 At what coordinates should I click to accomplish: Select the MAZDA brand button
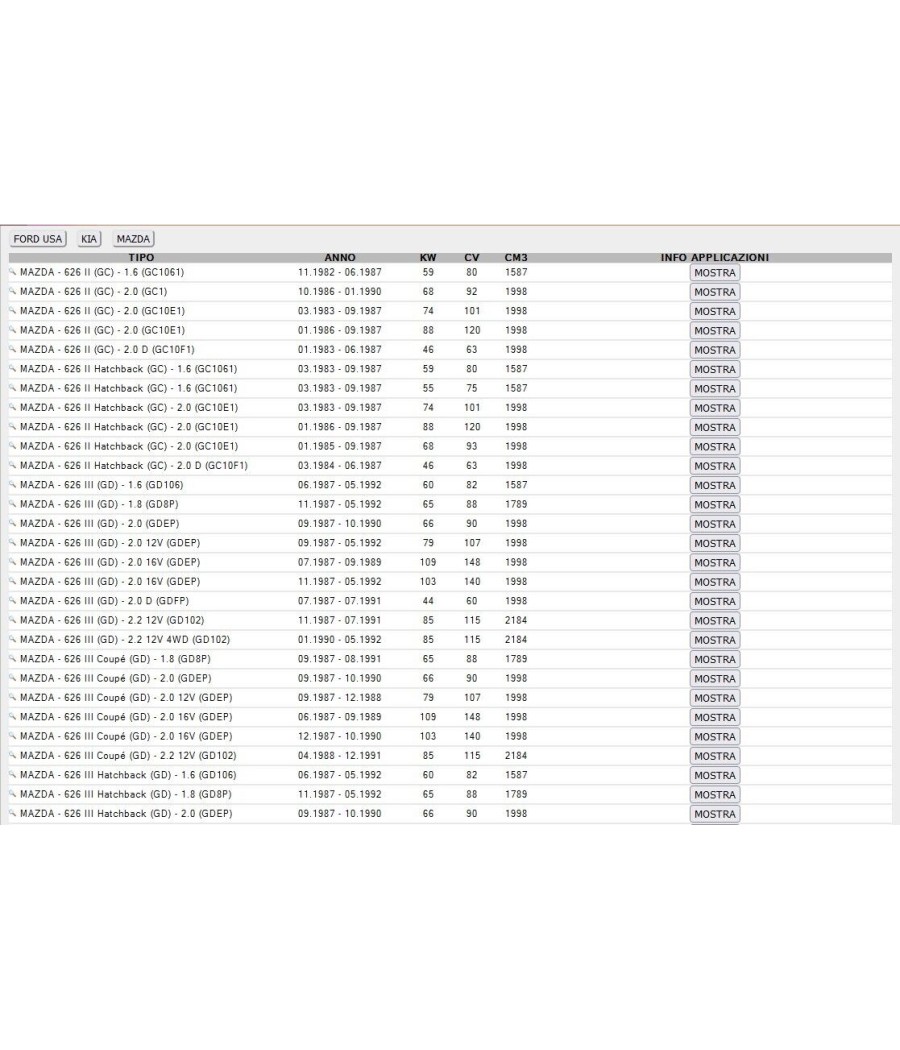133,239
